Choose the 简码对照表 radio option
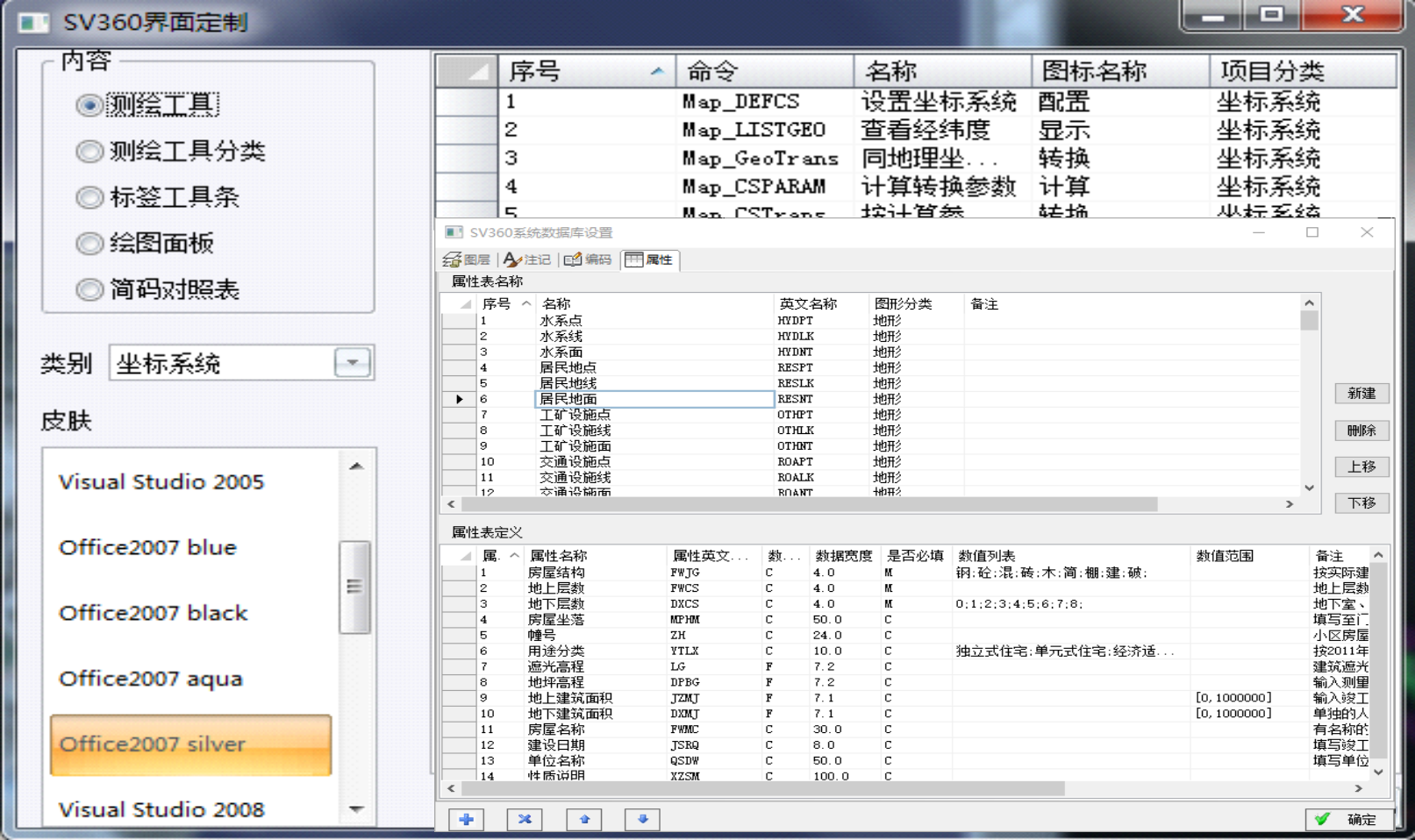Viewport: 1415px width, 840px height. click(x=89, y=289)
